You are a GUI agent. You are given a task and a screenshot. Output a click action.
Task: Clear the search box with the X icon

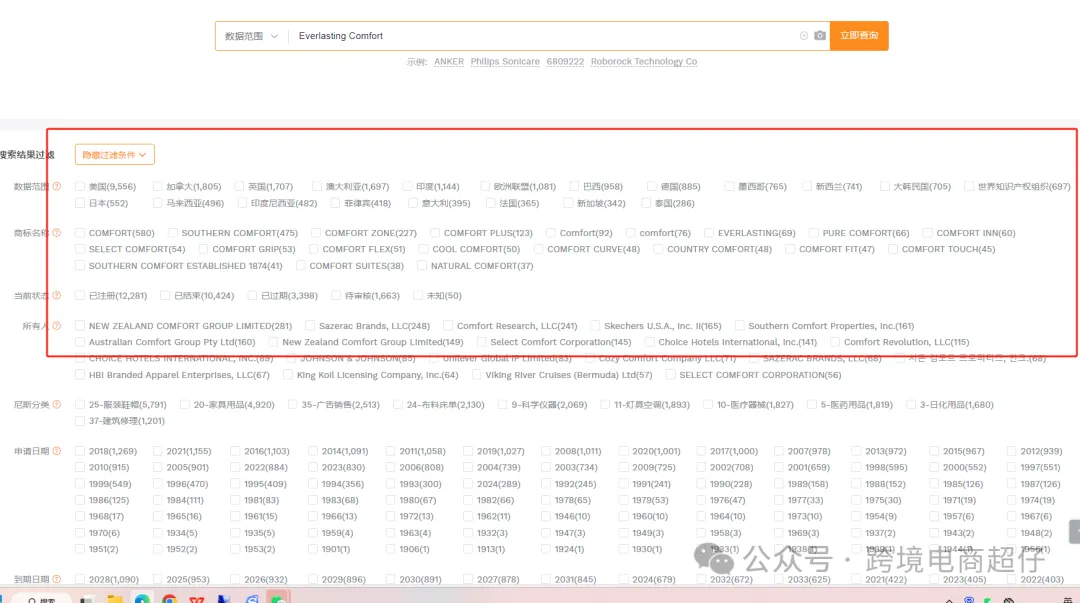803,36
